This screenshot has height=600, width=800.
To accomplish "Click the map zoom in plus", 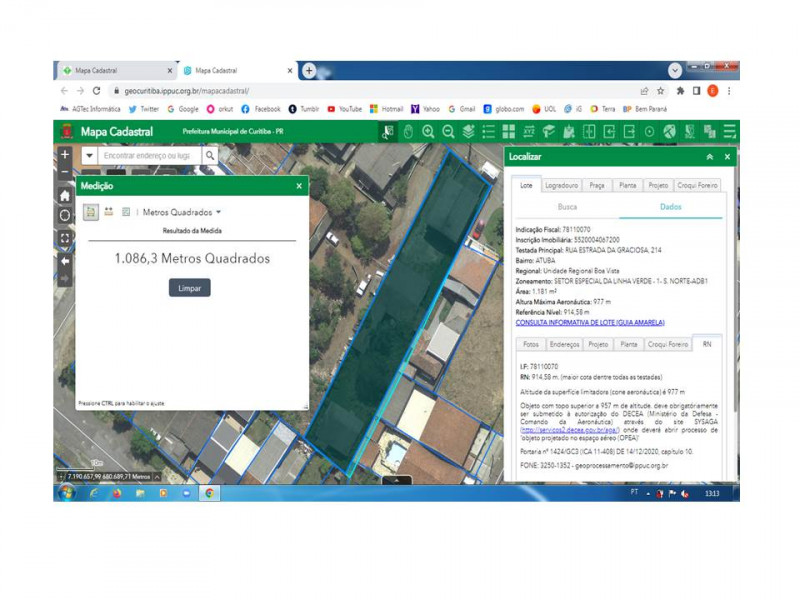I will [65, 154].
